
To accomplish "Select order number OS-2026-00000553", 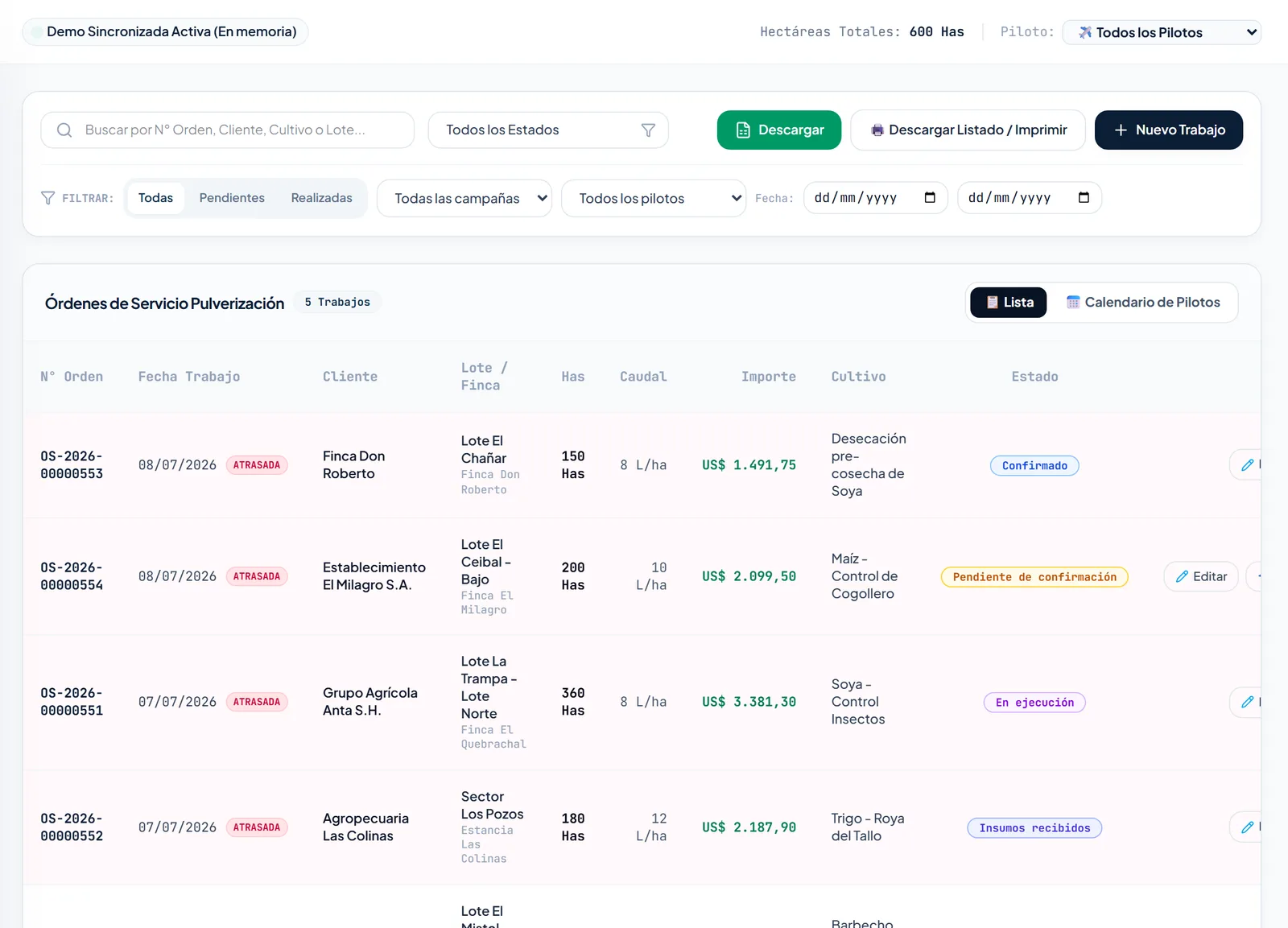I will coord(72,465).
